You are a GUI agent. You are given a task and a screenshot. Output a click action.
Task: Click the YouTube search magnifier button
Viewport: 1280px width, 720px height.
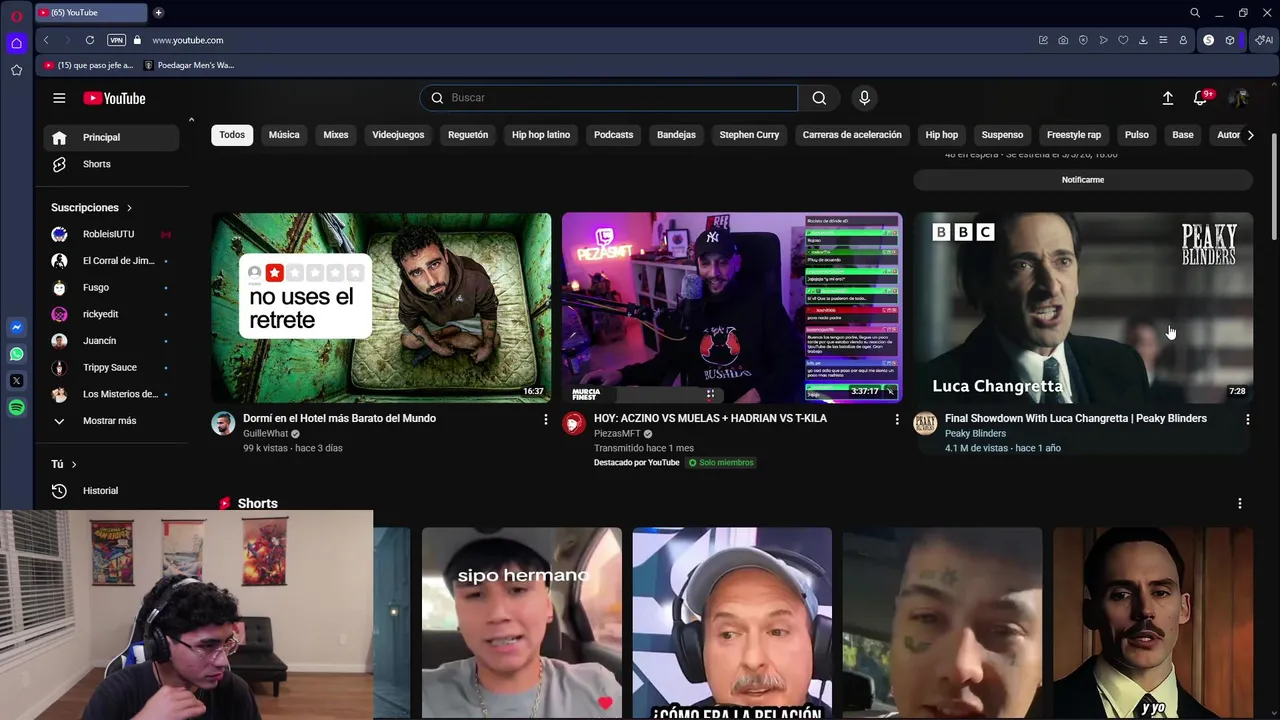pyautogui.click(x=819, y=98)
